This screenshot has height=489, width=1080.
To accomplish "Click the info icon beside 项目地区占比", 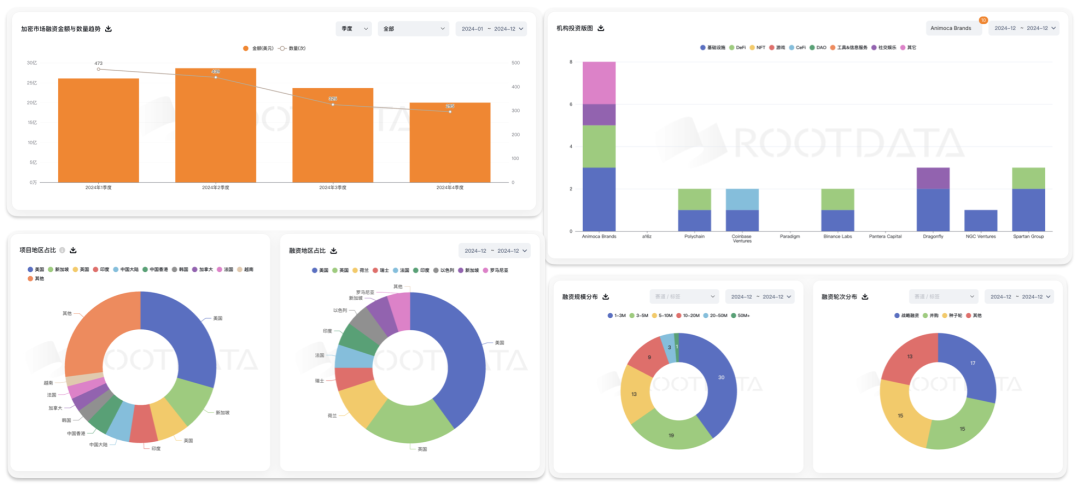I will [x=62, y=251].
